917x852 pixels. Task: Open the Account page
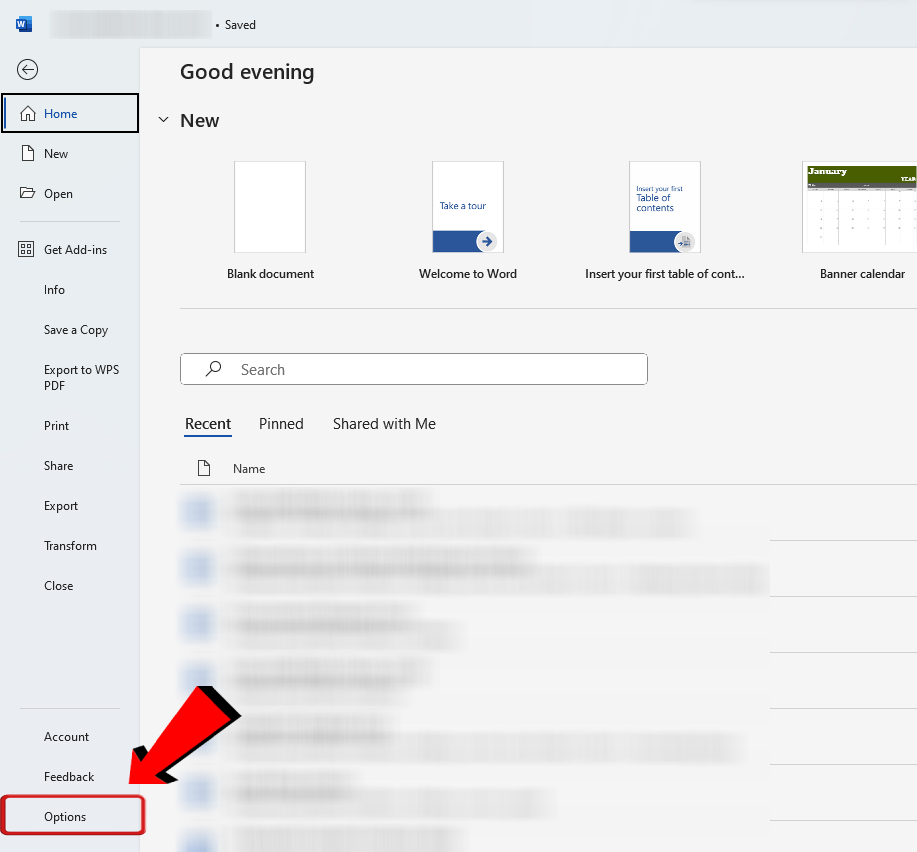[66, 737]
